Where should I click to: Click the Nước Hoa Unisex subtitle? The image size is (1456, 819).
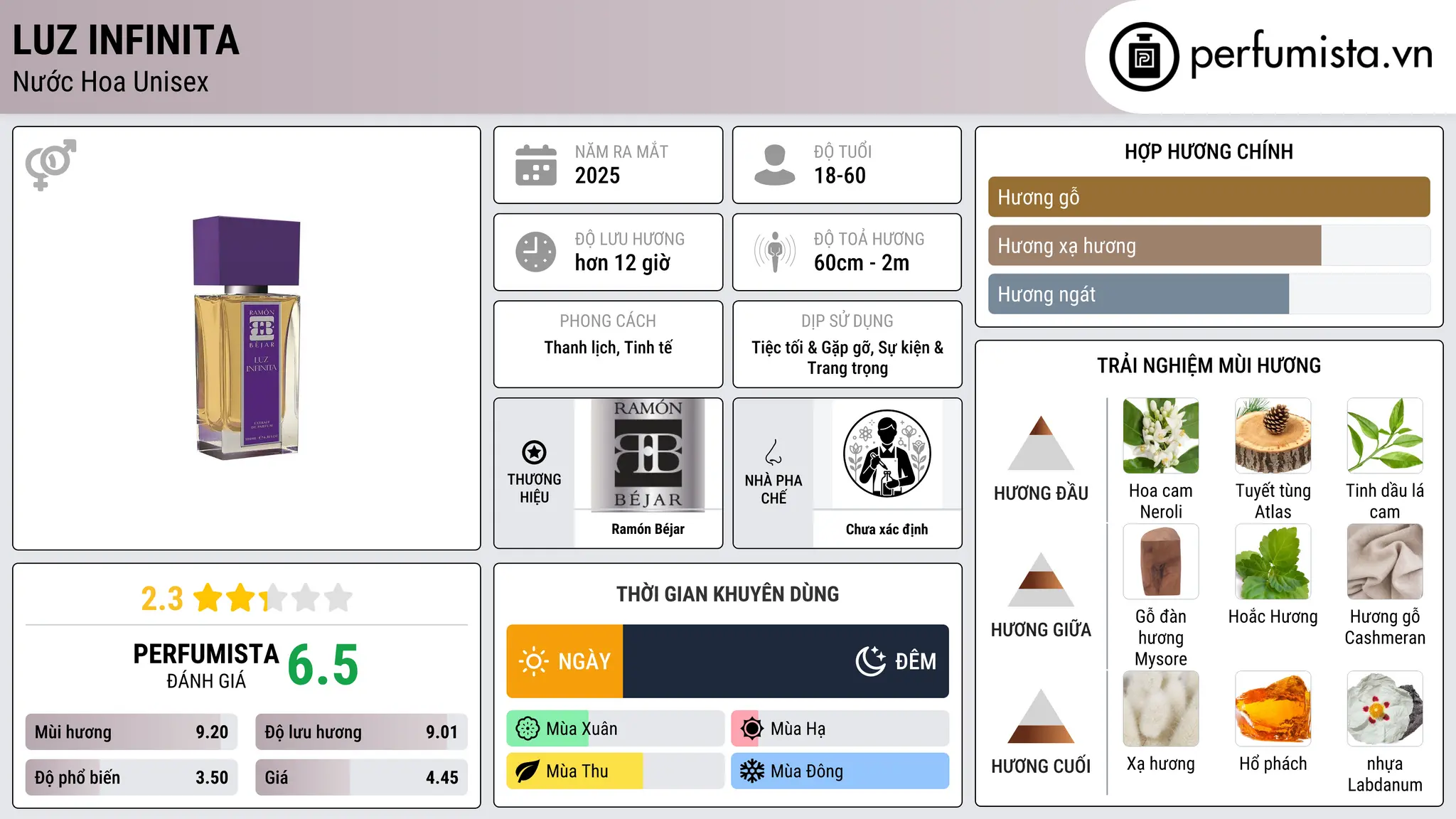click(111, 82)
